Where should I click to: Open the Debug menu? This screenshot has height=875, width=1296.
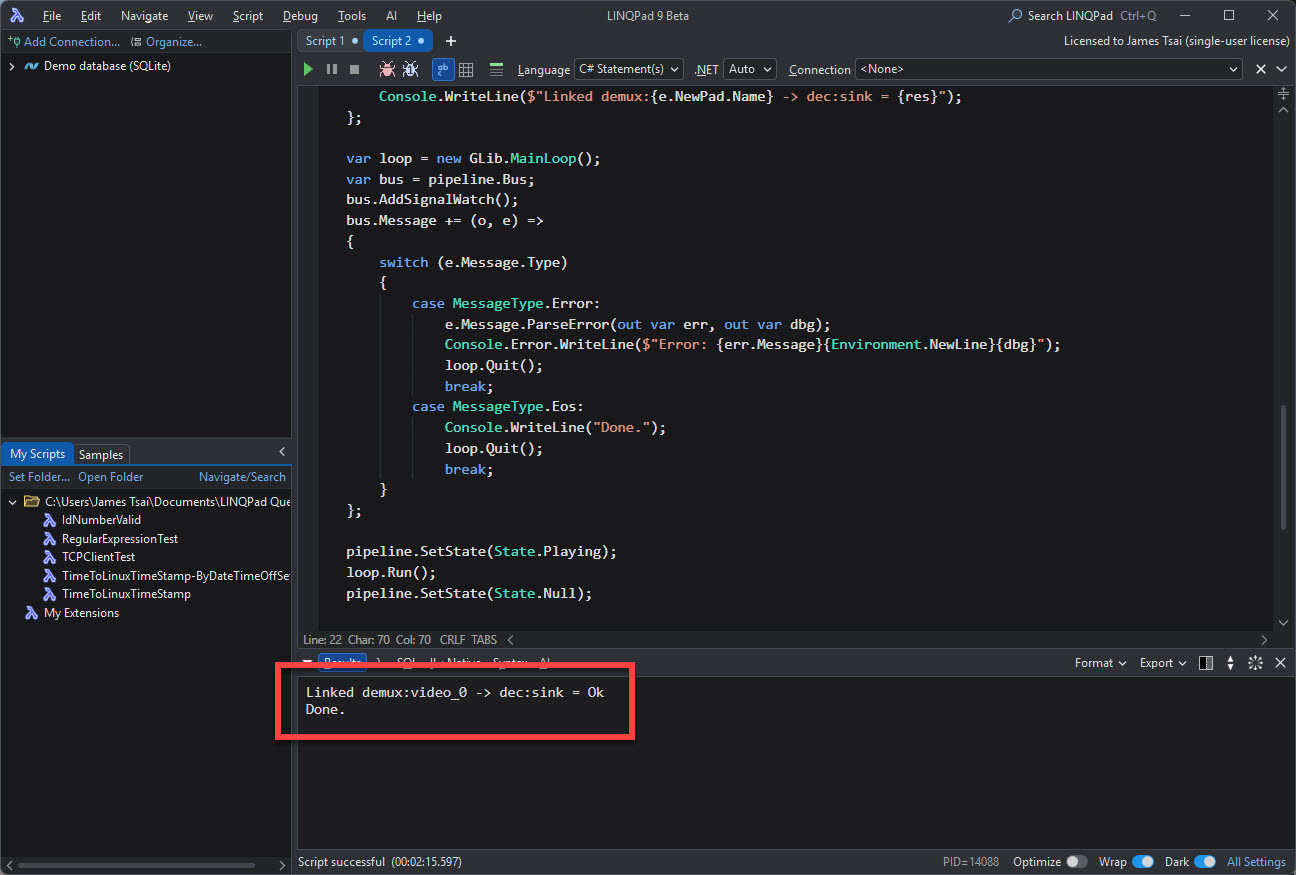click(300, 16)
